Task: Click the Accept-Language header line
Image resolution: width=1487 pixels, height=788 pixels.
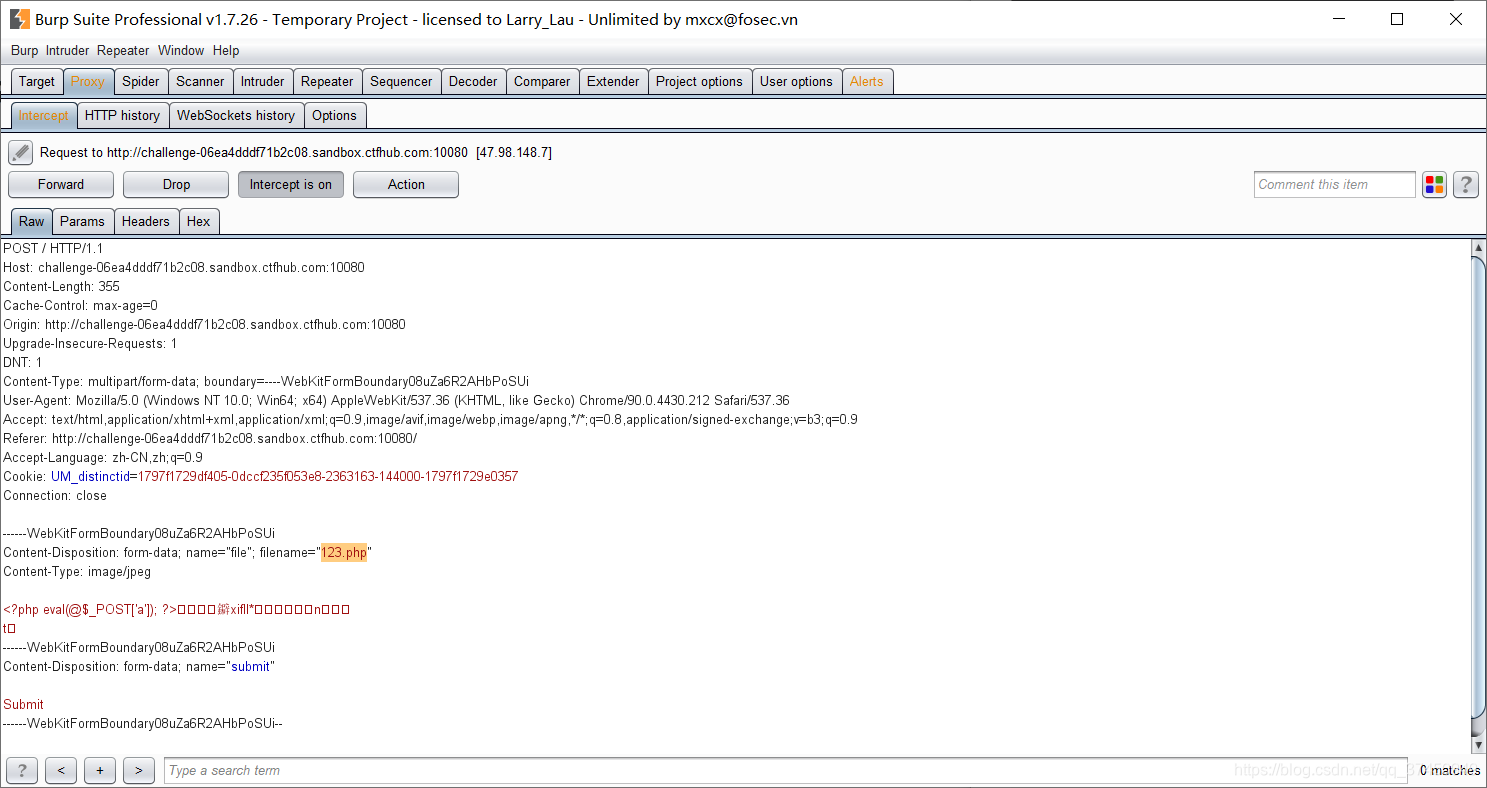Action: [x=103, y=457]
